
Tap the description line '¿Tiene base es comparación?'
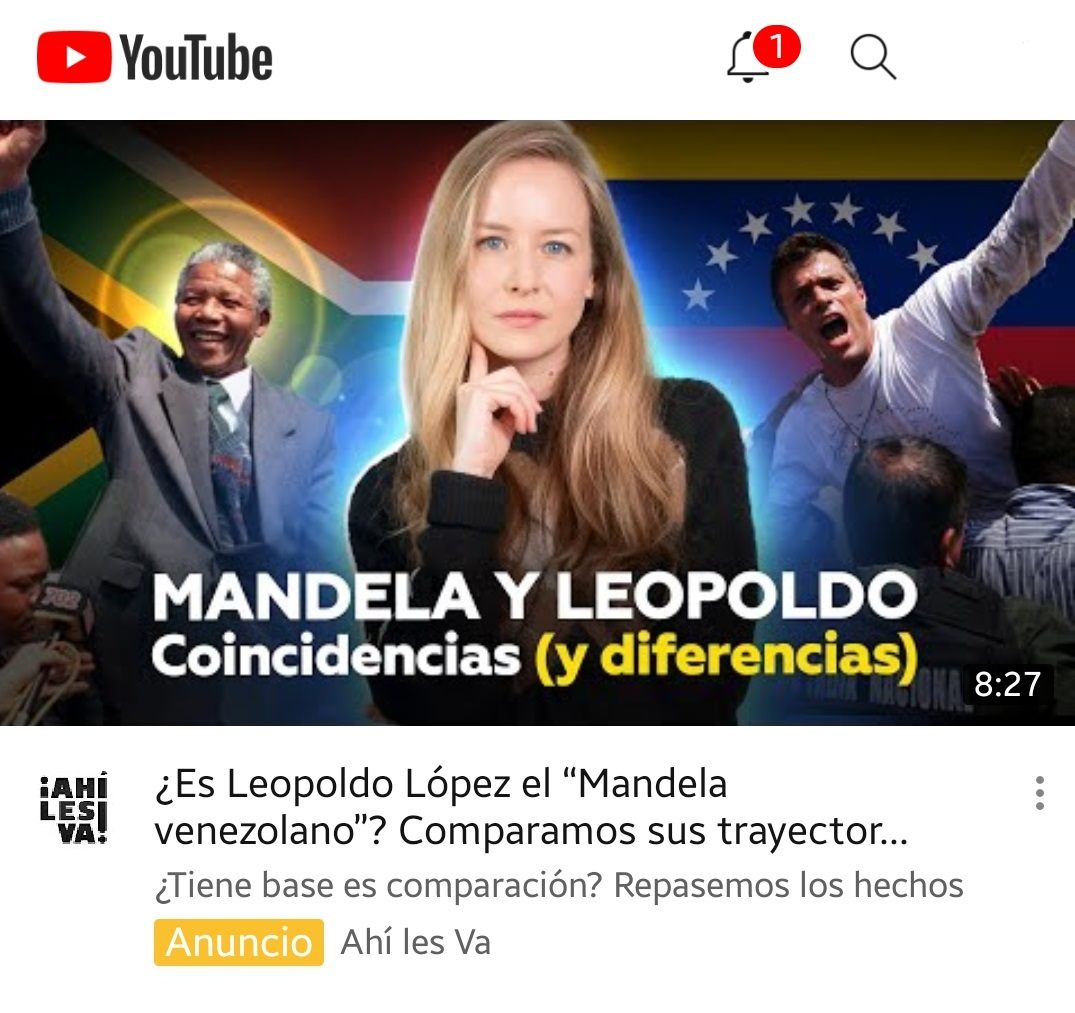point(378,885)
